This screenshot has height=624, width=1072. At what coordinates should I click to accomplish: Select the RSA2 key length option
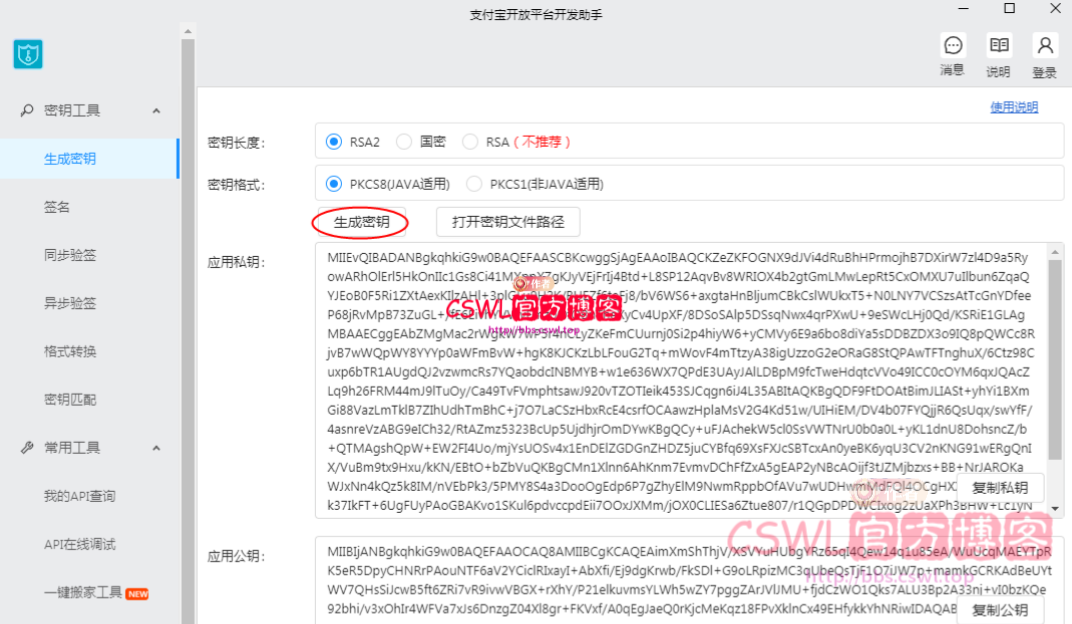tap(334, 142)
